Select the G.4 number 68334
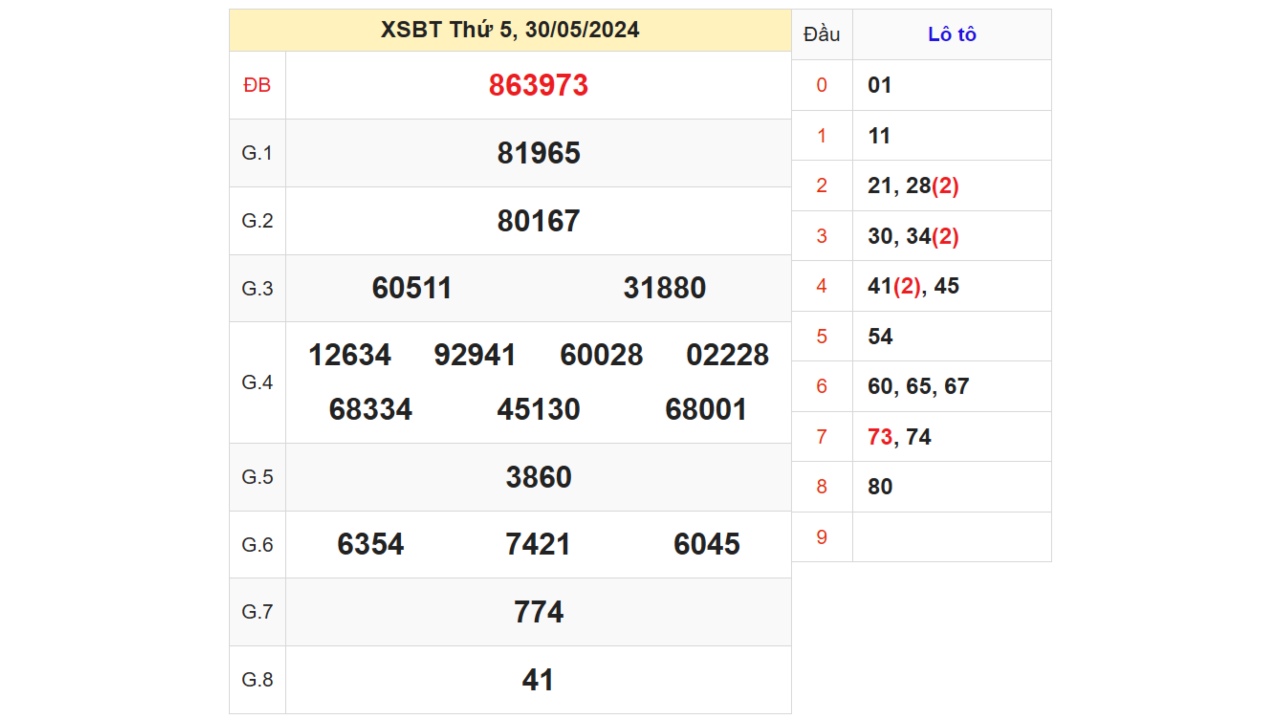 click(x=370, y=409)
